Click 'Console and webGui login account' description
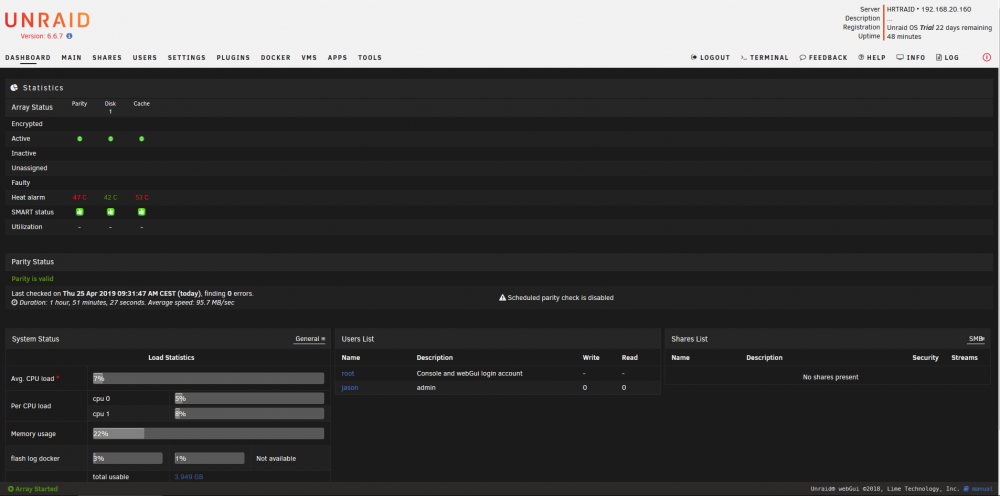1000x496 pixels. click(469, 373)
